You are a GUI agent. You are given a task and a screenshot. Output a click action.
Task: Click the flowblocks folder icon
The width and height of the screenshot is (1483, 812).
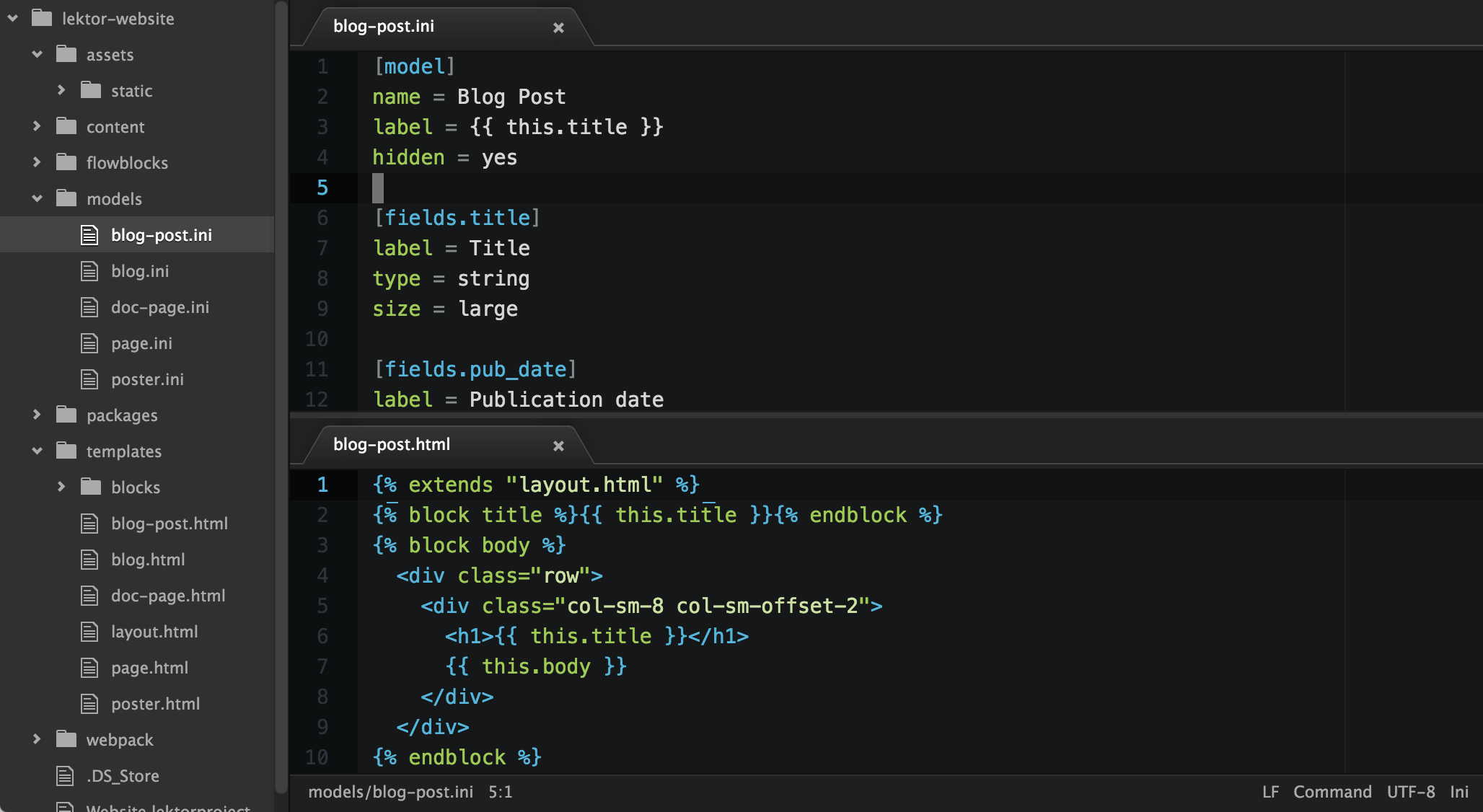pyautogui.click(x=66, y=162)
